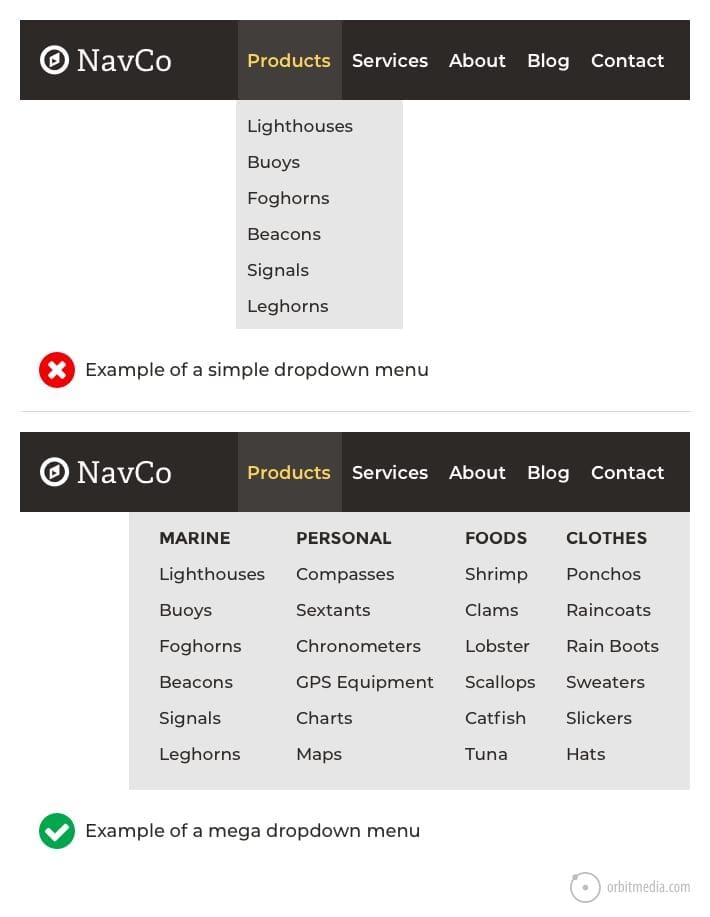Click the red X error icon
Viewport: 710px width, 917px height.
tap(57, 369)
